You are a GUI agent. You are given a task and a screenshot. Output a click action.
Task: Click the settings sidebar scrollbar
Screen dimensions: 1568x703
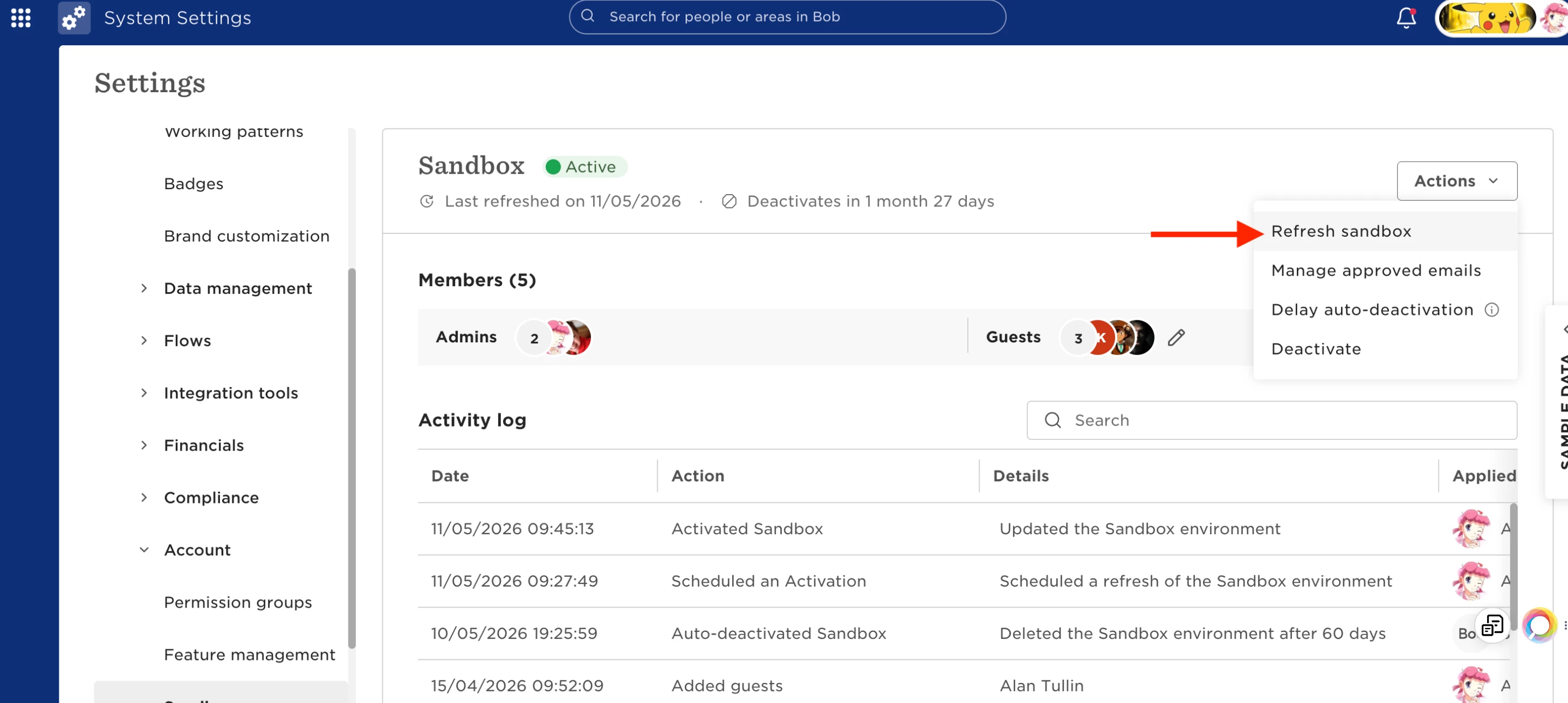tap(351, 458)
